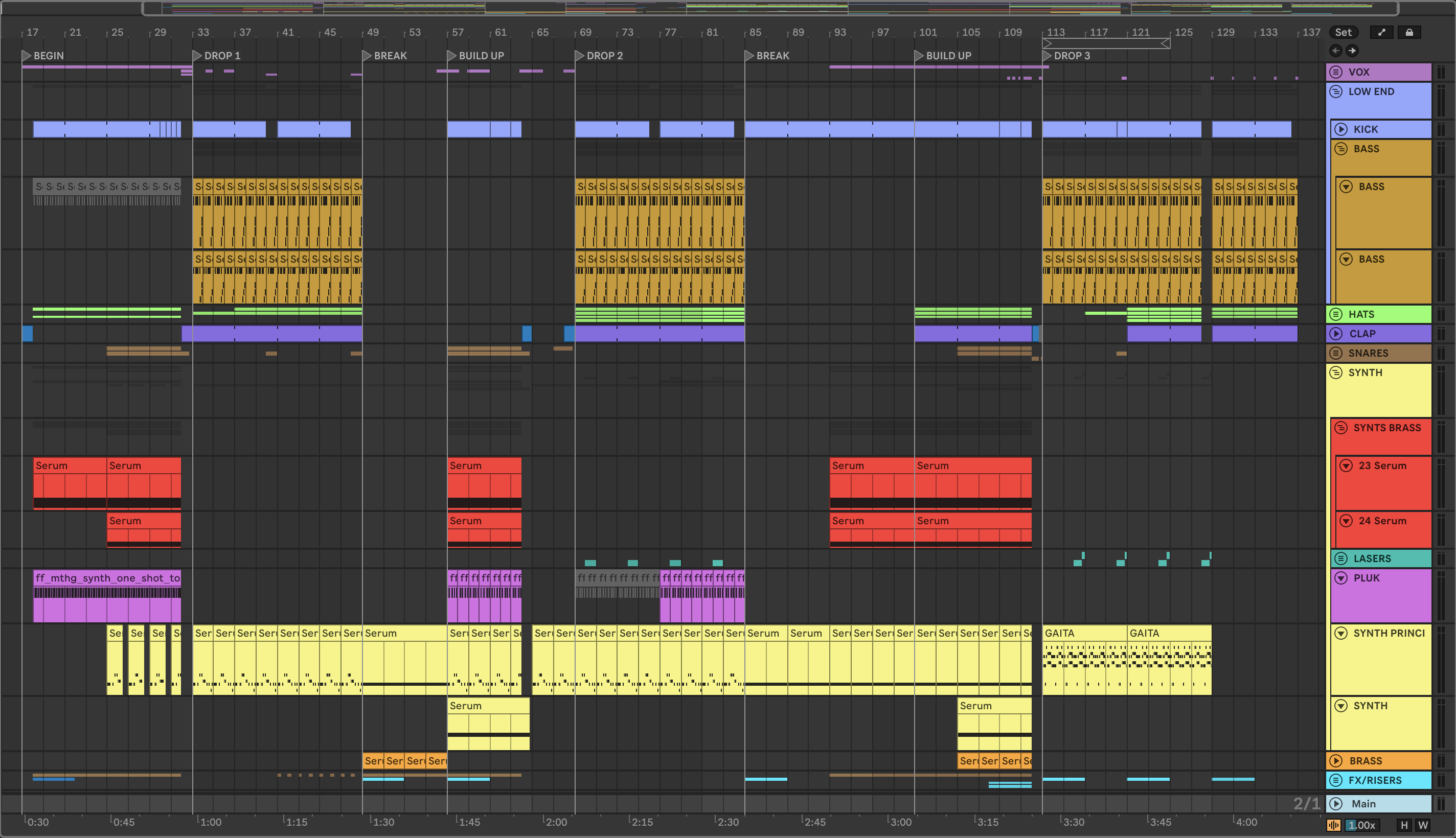
Task: Collapse the SYNTS BRASS group
Action: click(x=1341, y=428)
